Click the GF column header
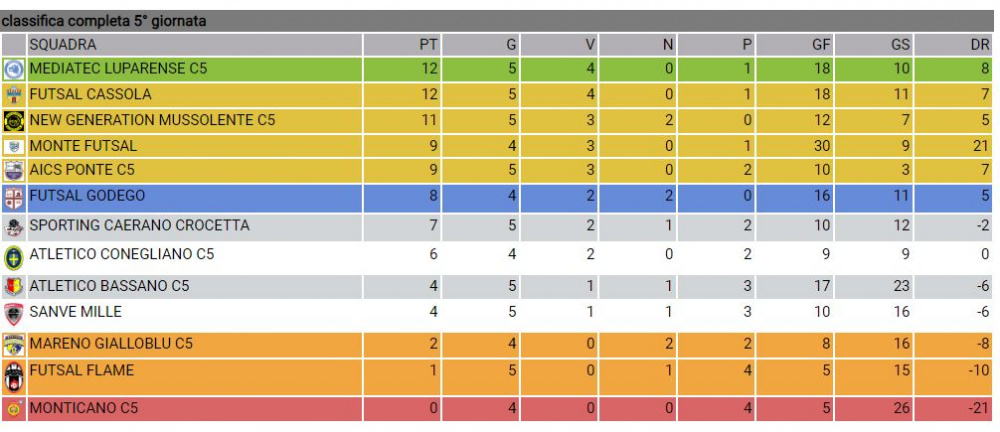 (821, 45)
